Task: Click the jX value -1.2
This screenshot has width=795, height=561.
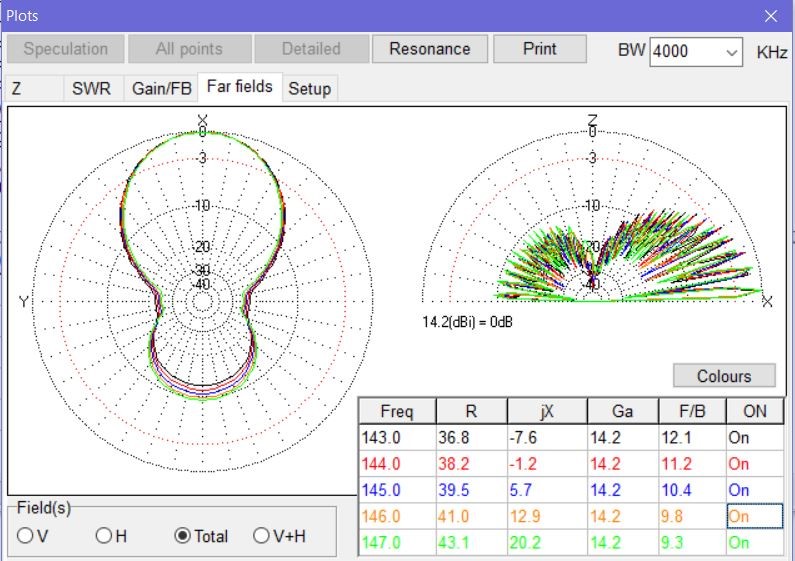Action: pos(547,464)
